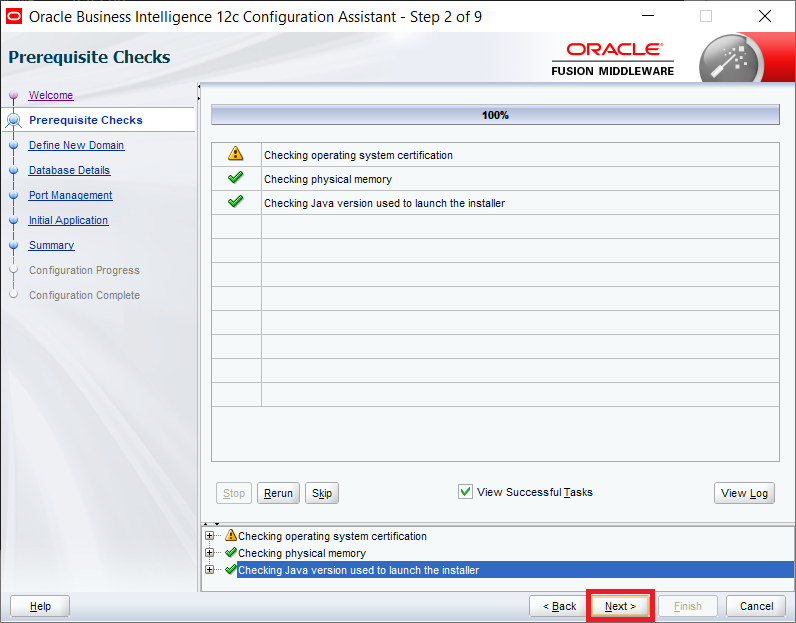Open Help for this step
This screenshot has height=623, width=796.
(x=40, y=606)
